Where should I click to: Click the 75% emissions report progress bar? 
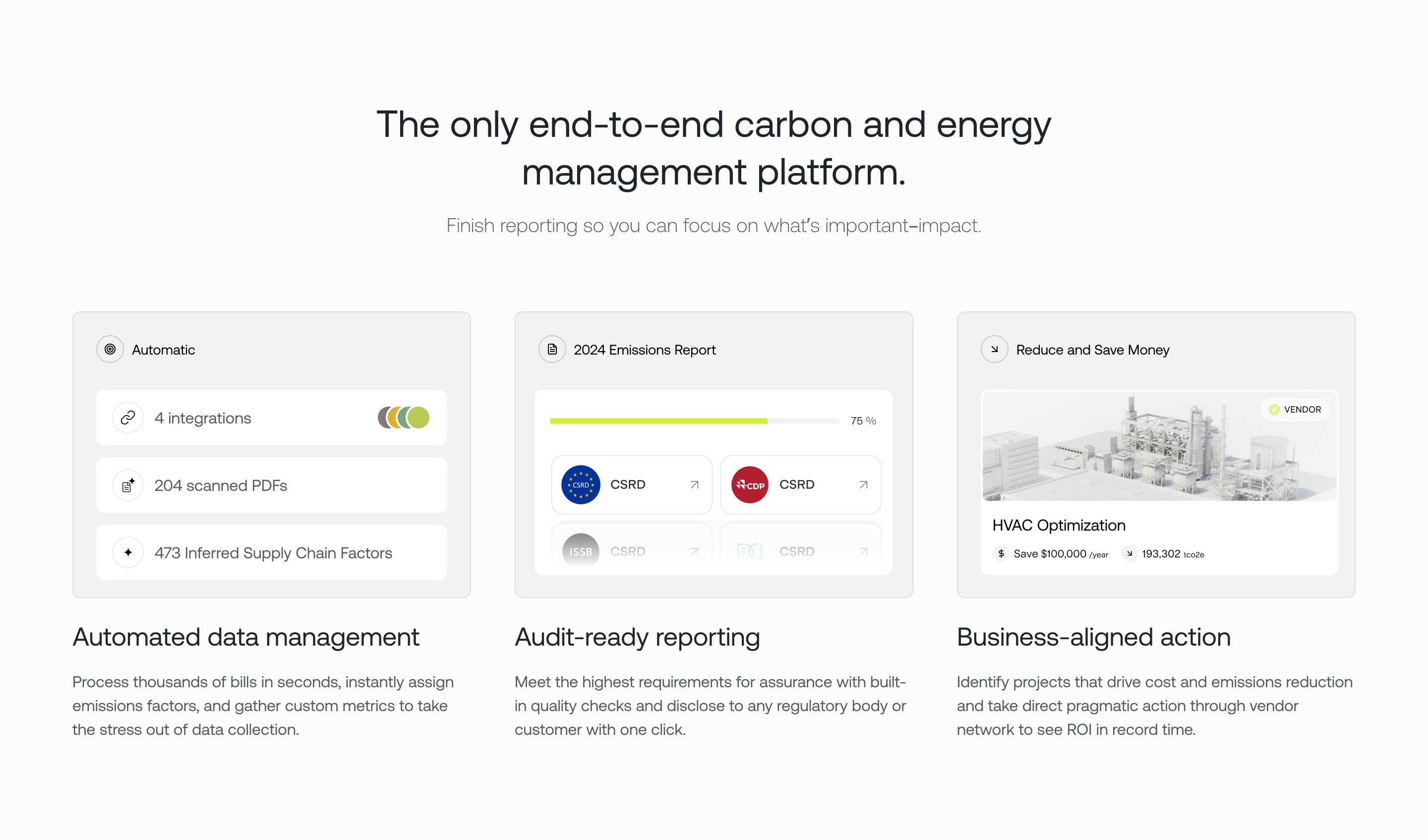click(695, 420)
